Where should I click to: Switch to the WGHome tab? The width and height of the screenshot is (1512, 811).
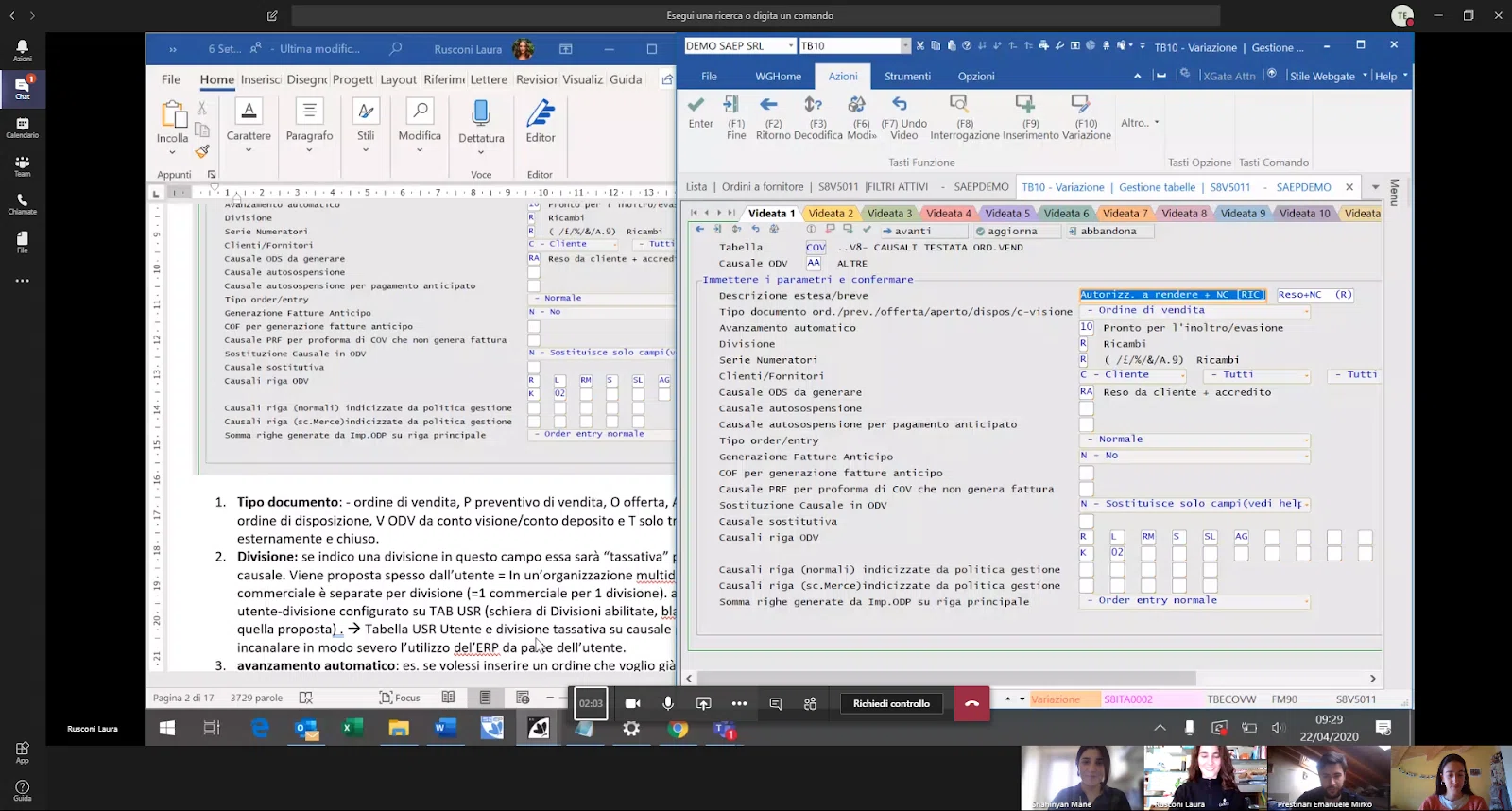pyautogui.click(x=778, y=76)
